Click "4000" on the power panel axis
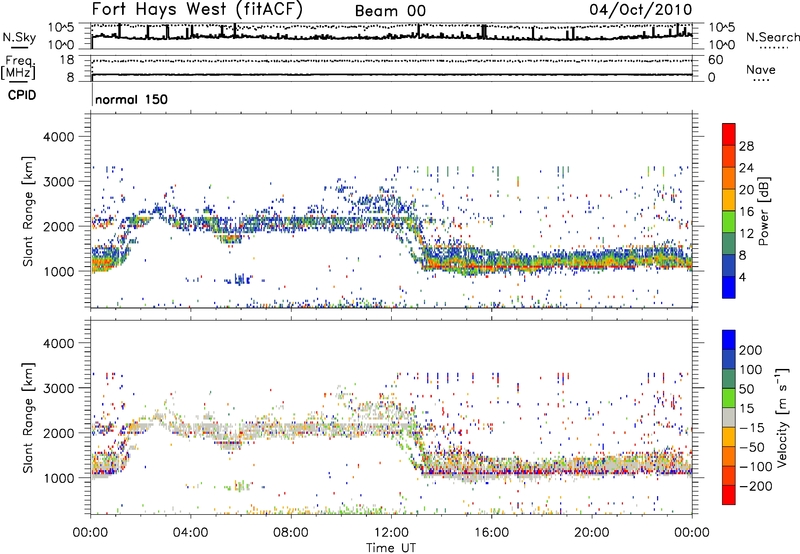Viewport: 800px width, 554px height. [x=58, y=137]
